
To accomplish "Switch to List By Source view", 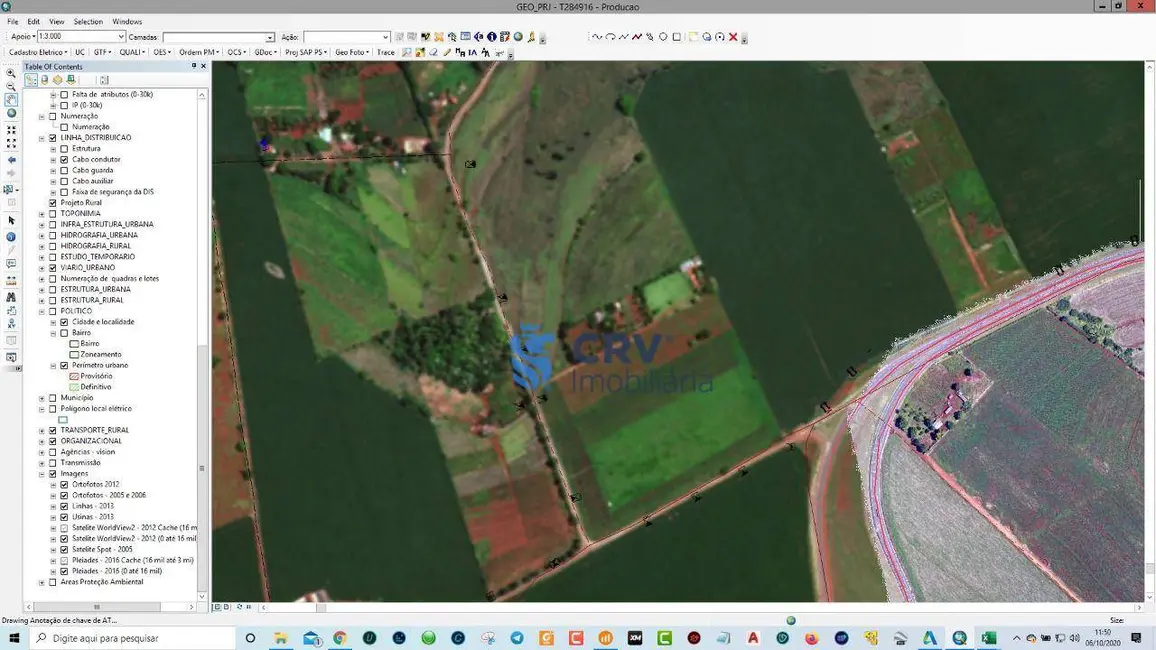I will click(44, 80).
